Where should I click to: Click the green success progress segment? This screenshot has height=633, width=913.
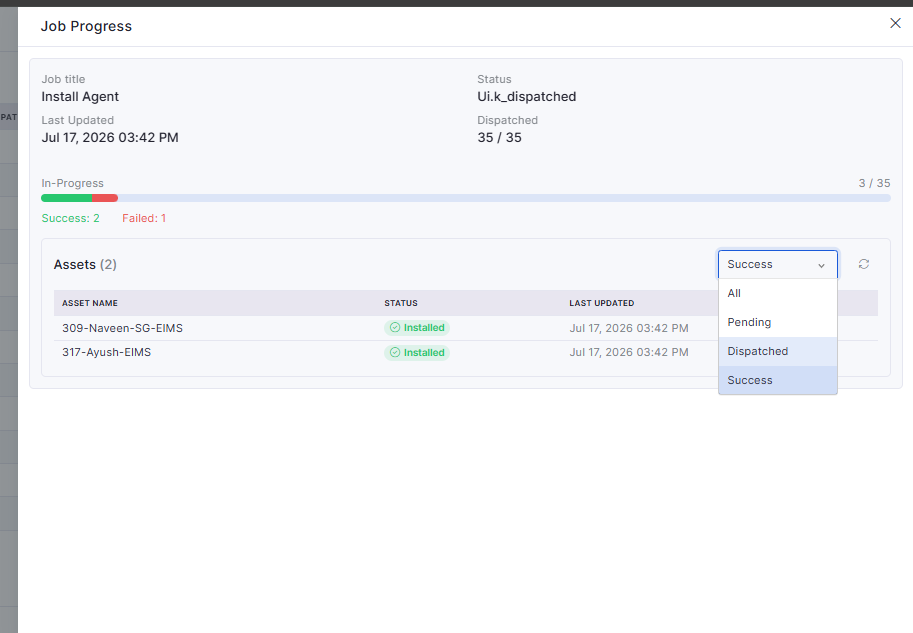(66, 198)
